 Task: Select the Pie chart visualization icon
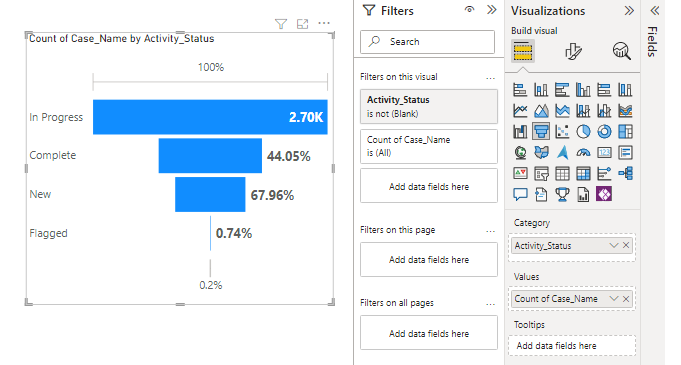click(x=583, y=132)
